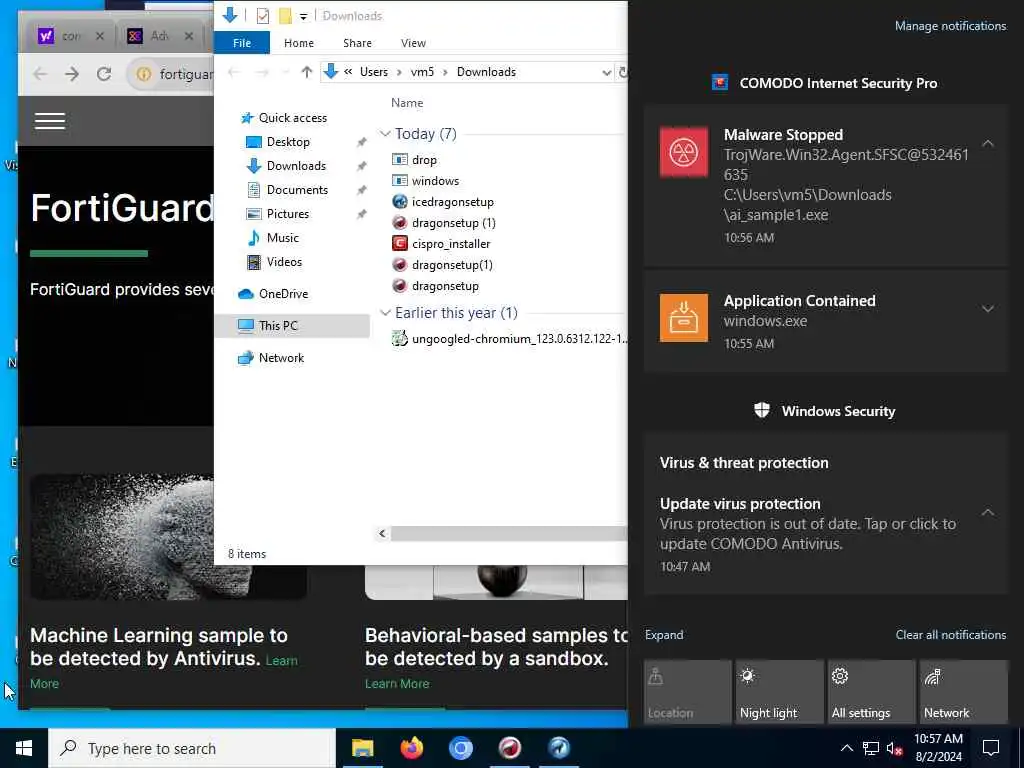Click Manage notifications link

950,26
